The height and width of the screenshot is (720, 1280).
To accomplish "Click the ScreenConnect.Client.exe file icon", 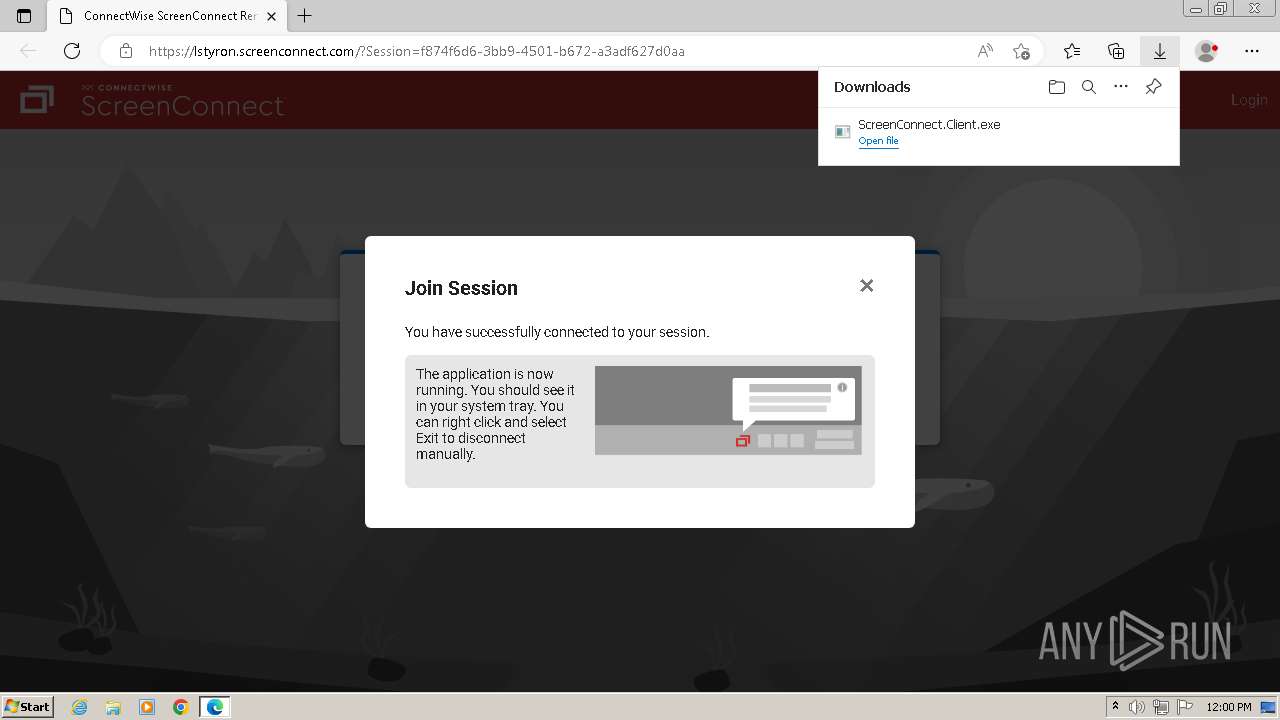I will [842, 132].
